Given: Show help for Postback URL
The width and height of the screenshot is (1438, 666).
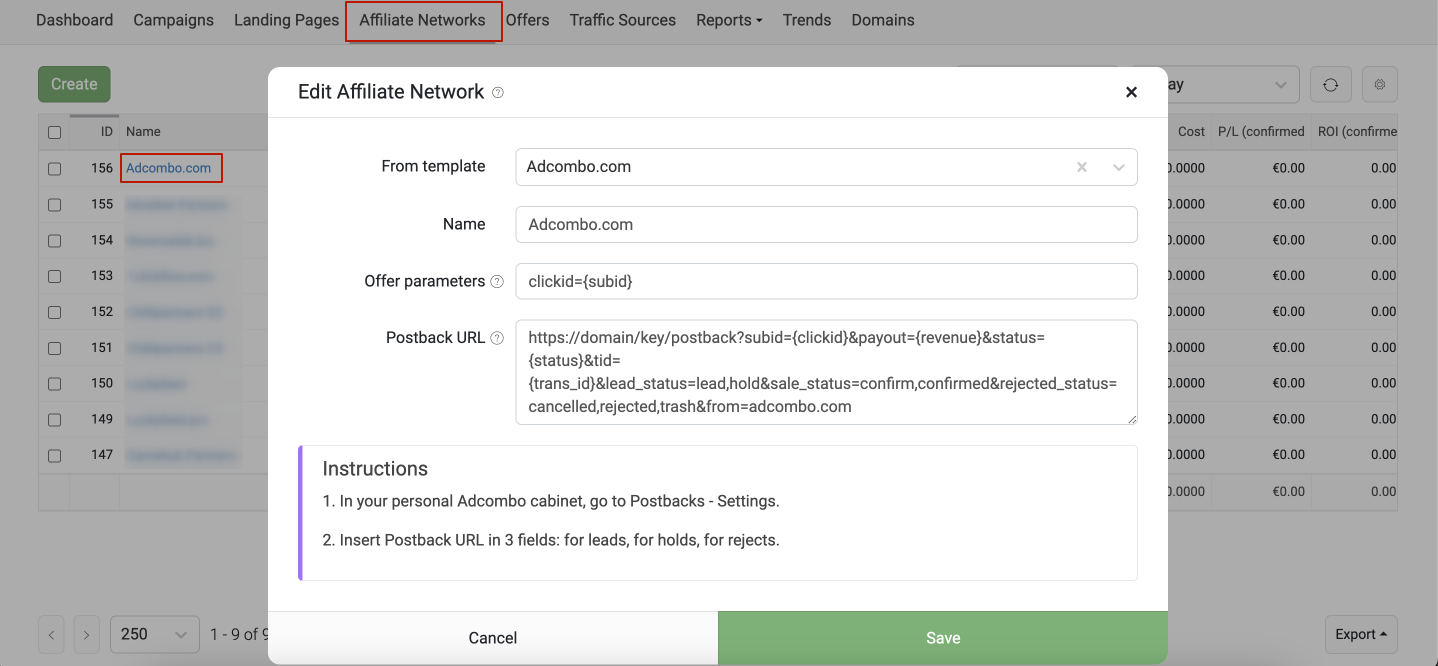Looking at the screenshot, I should 497,338.
